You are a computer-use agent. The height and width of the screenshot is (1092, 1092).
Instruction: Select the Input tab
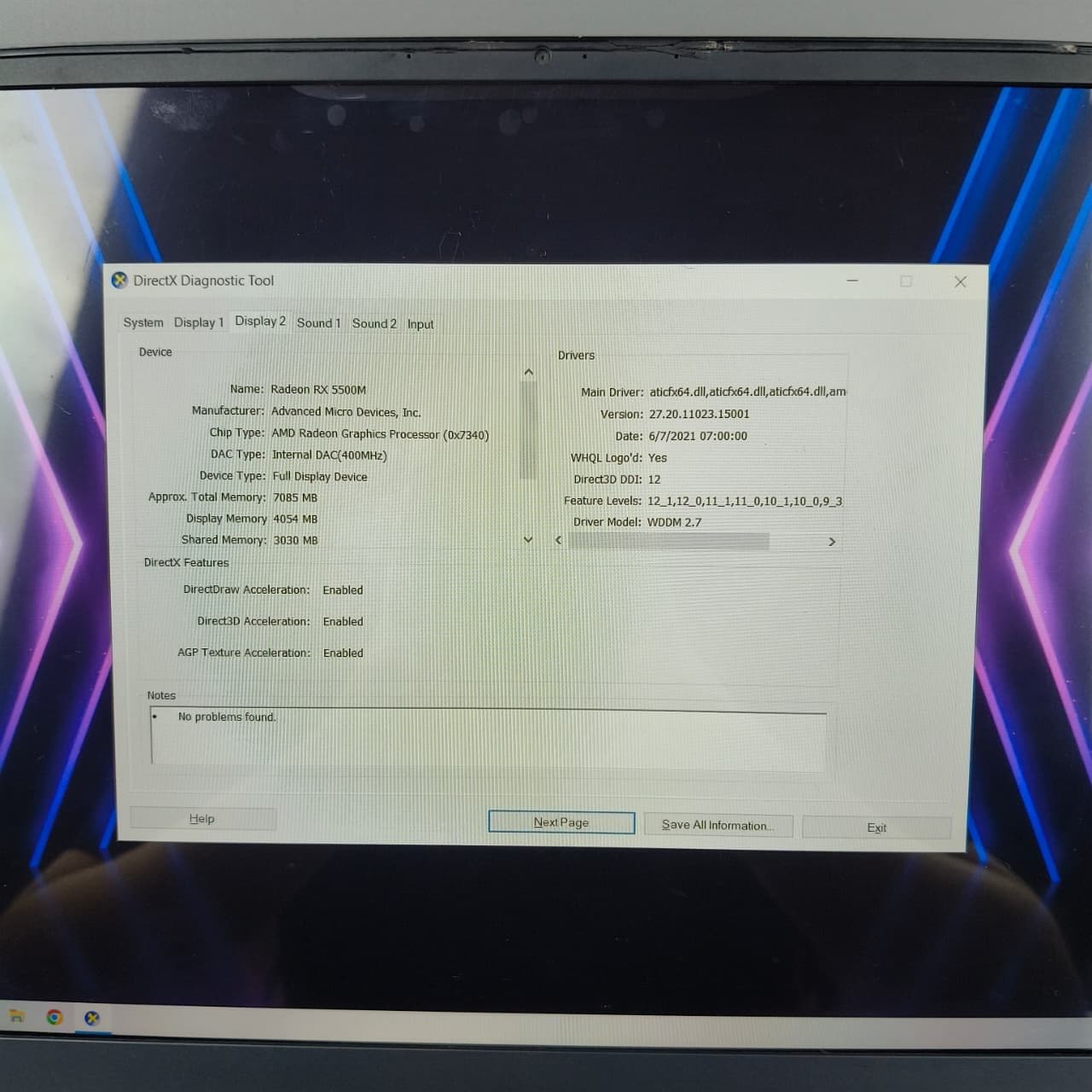421,324
